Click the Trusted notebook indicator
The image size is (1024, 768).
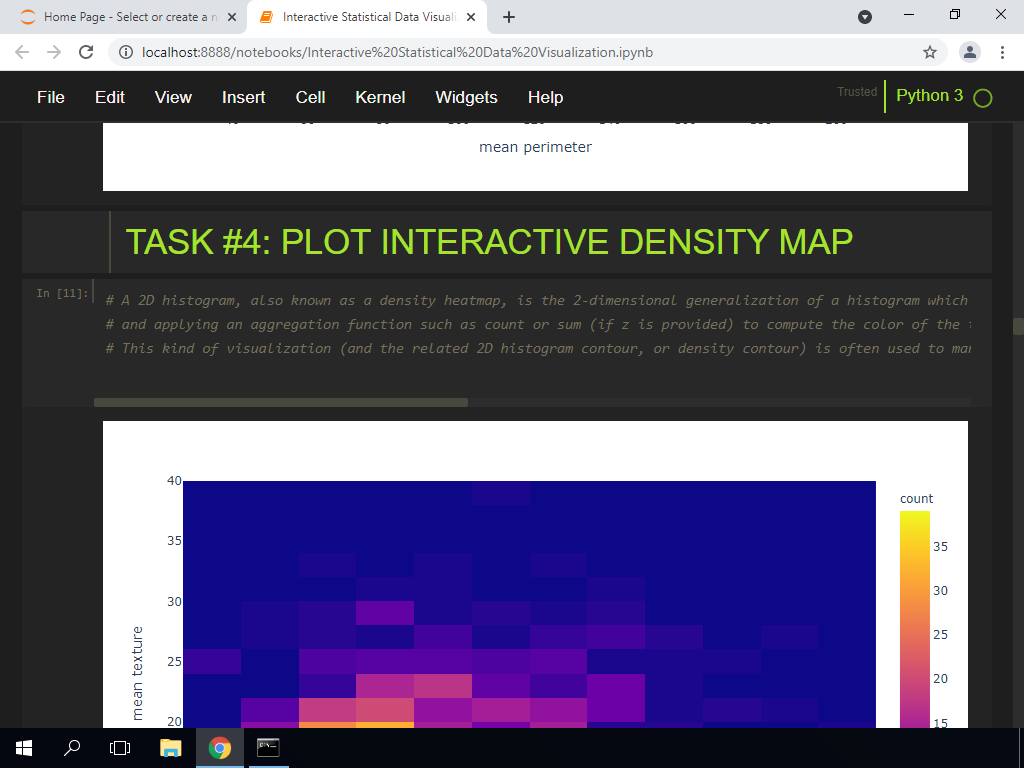tap(857, 91)
